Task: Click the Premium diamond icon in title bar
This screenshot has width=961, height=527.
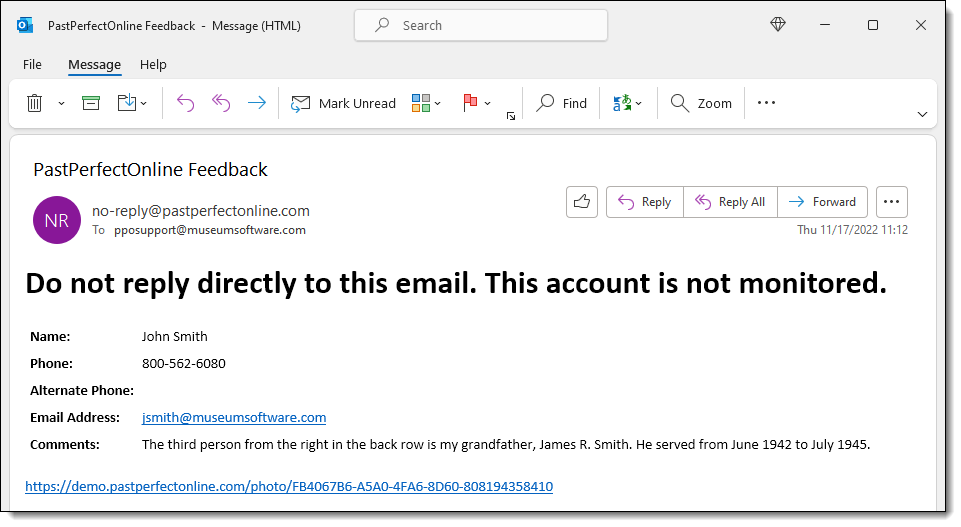Action: coord(778,25)
